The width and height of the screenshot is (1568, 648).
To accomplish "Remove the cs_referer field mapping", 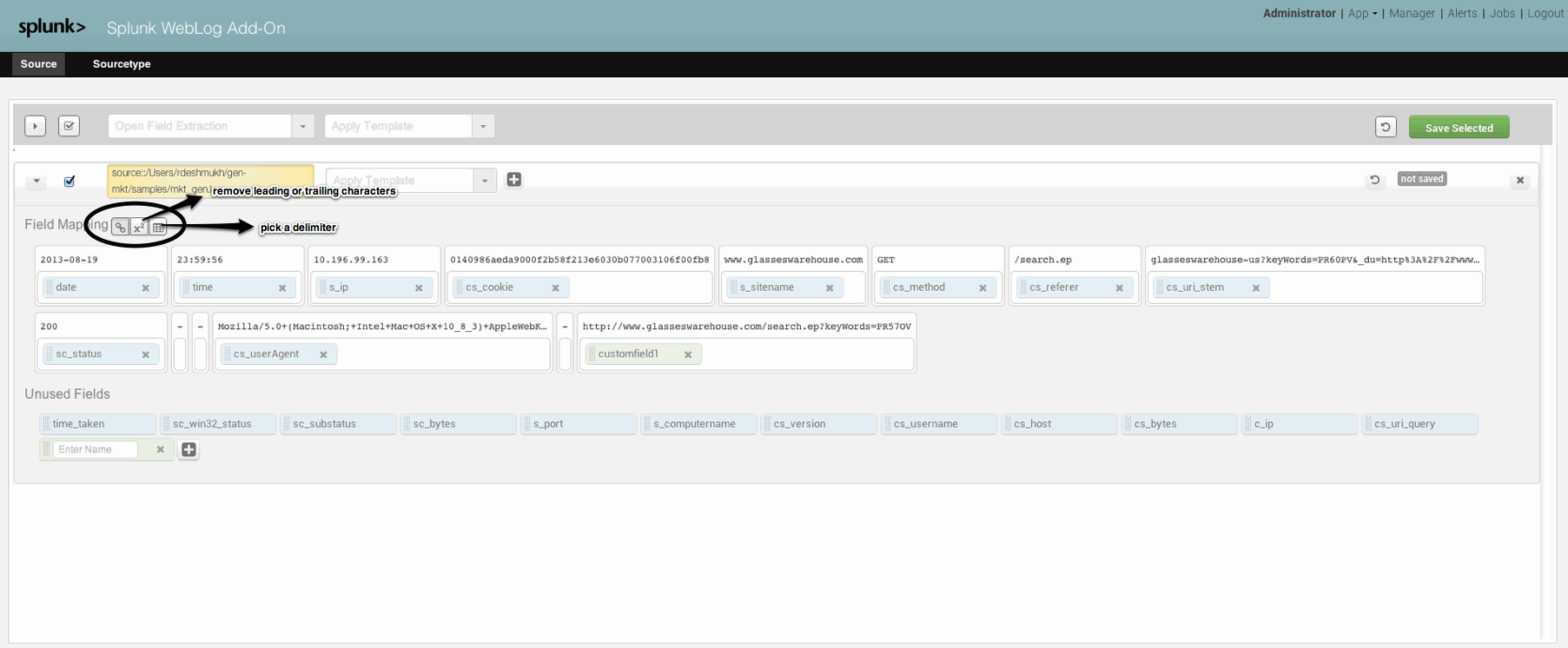I will coord(1119,288).
